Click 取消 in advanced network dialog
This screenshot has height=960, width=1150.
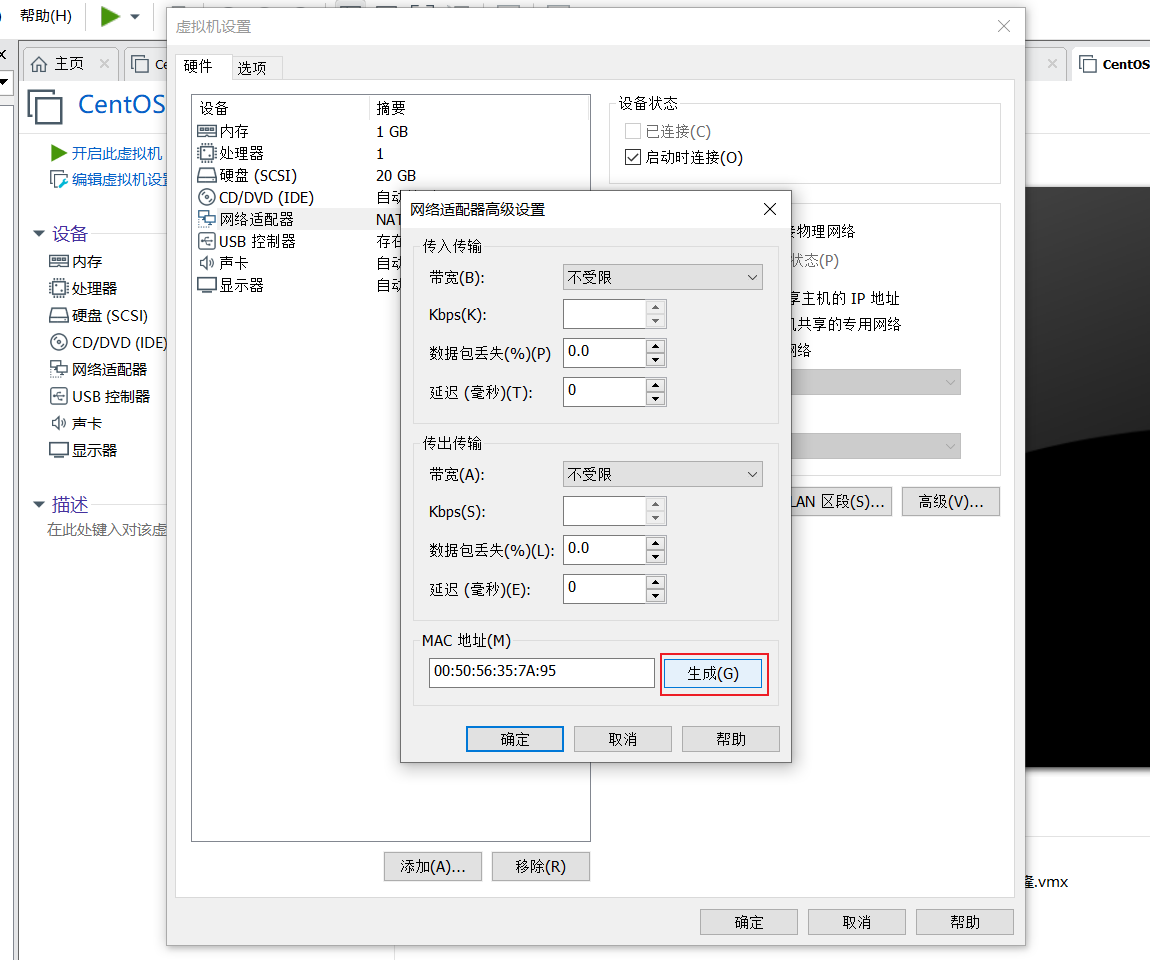pos(623,739)
